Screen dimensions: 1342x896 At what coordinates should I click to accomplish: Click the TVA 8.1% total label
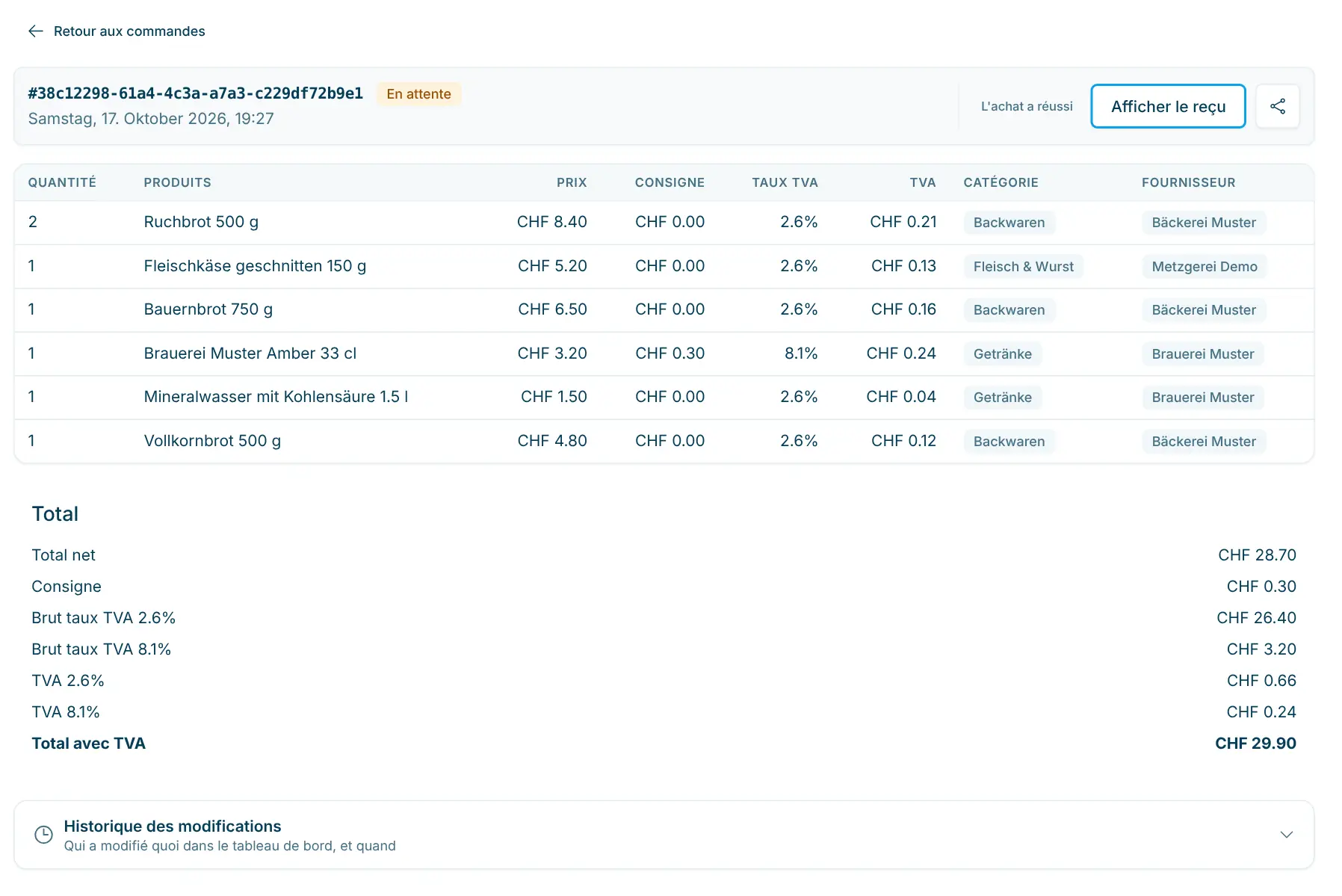[66, 712]
